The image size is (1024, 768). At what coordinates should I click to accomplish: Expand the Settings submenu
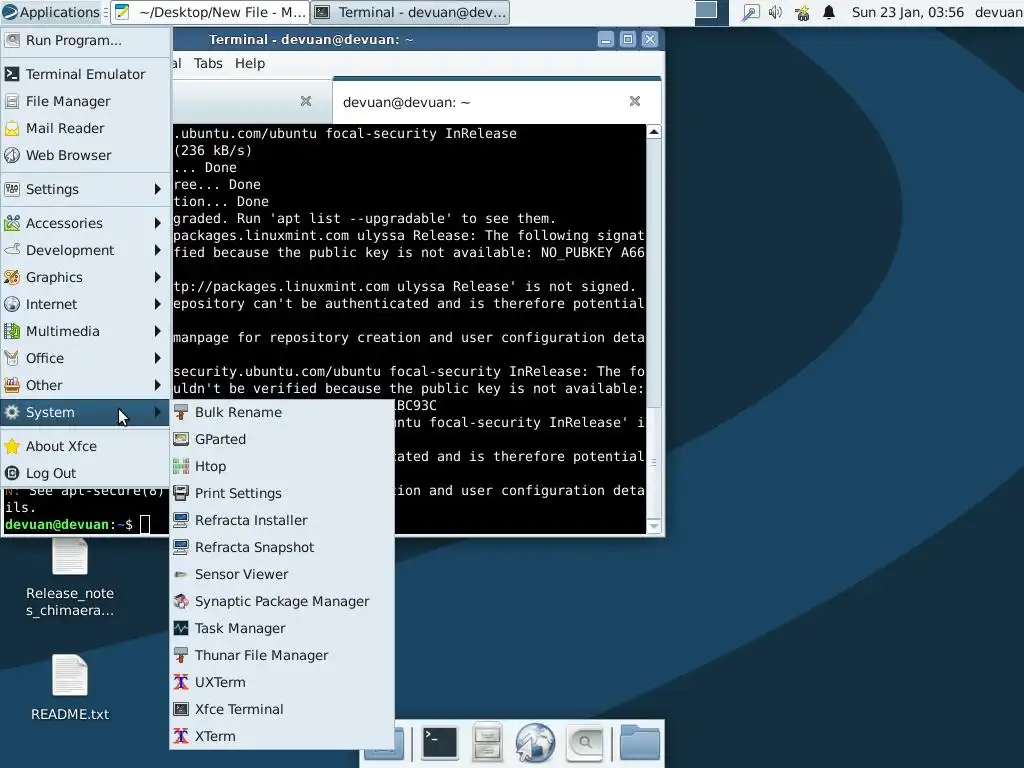[85, 189]
